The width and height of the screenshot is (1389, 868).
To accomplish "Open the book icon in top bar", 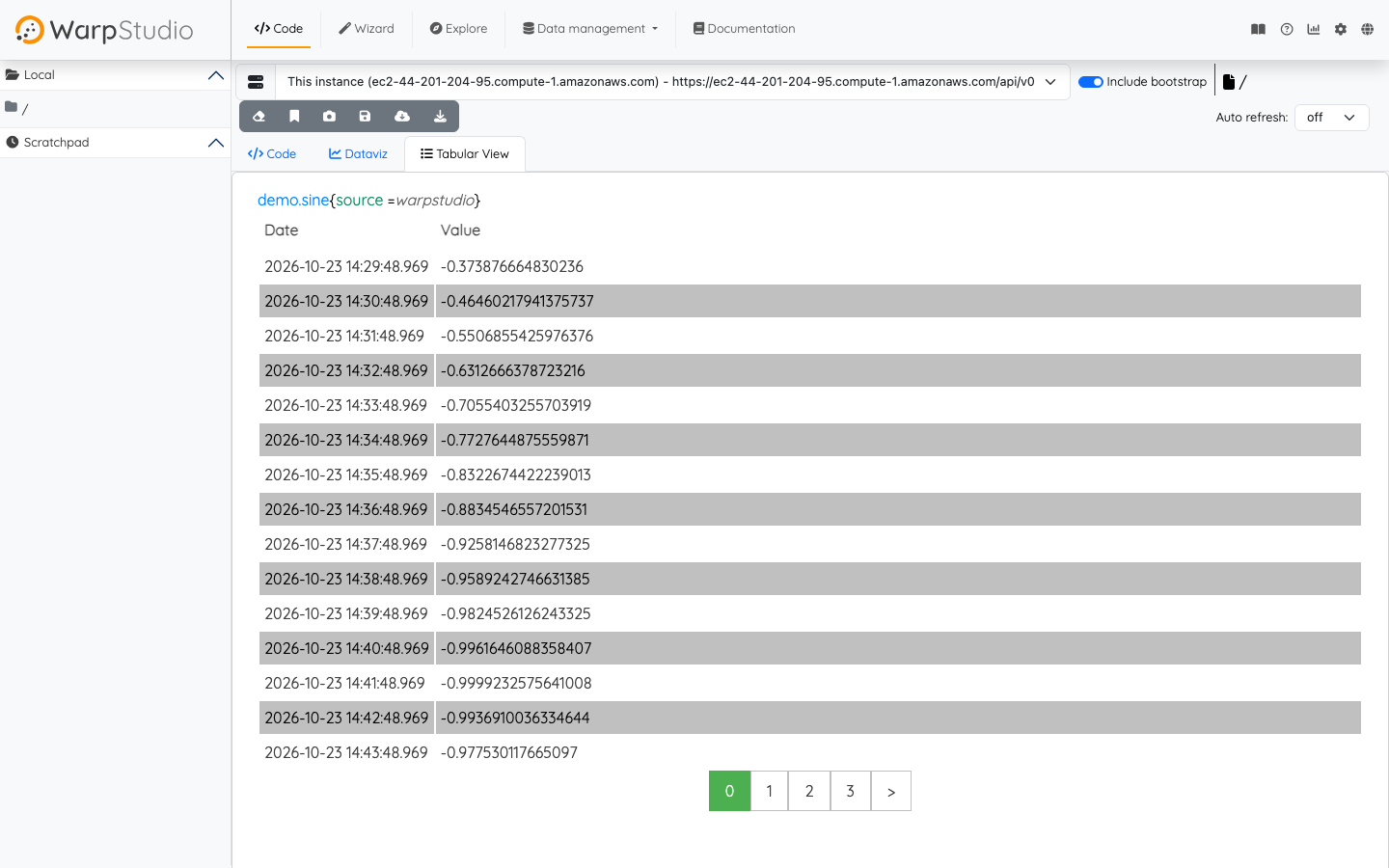I will (1258, 29).
